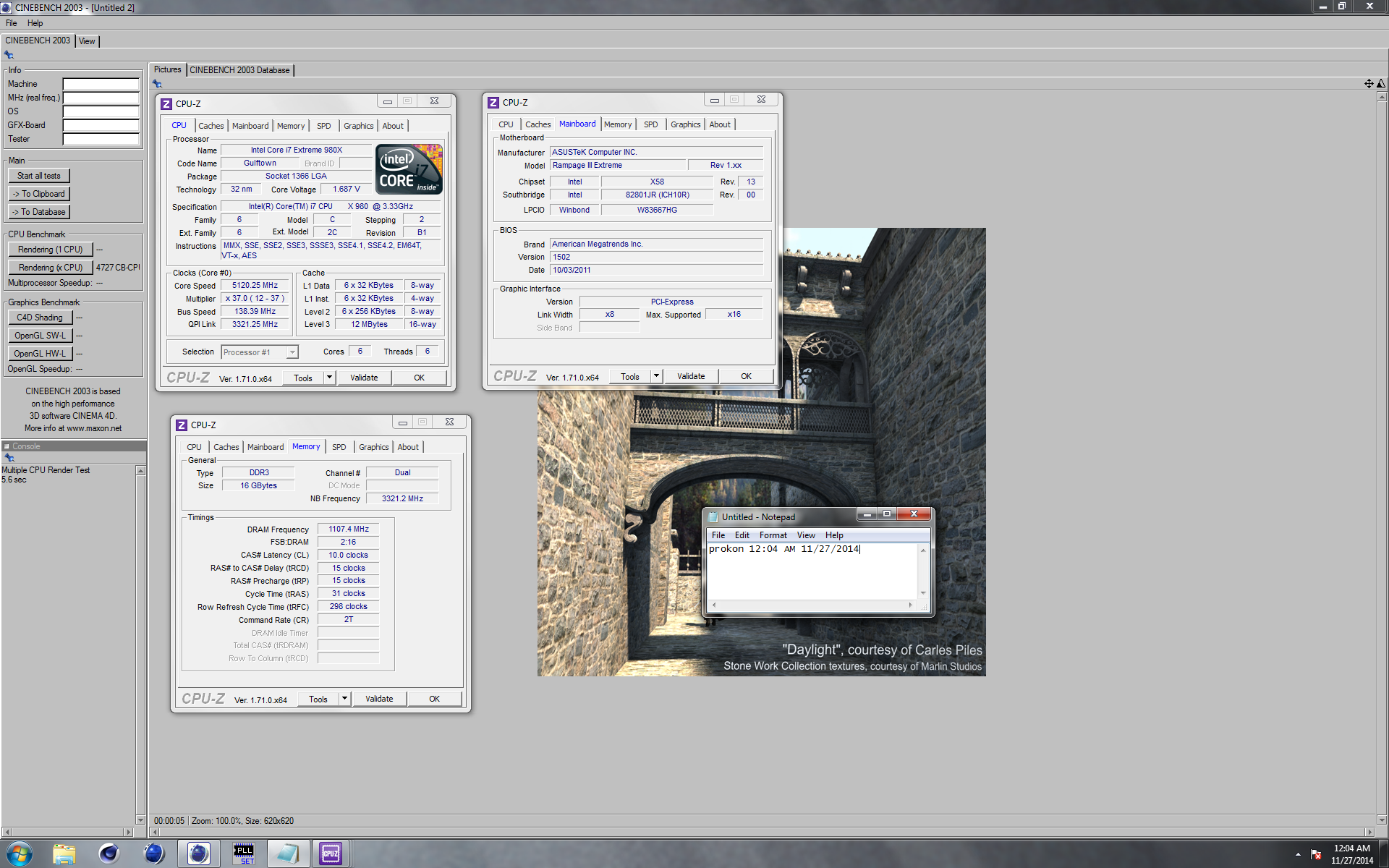Click Notepad text area

point(812,571)
